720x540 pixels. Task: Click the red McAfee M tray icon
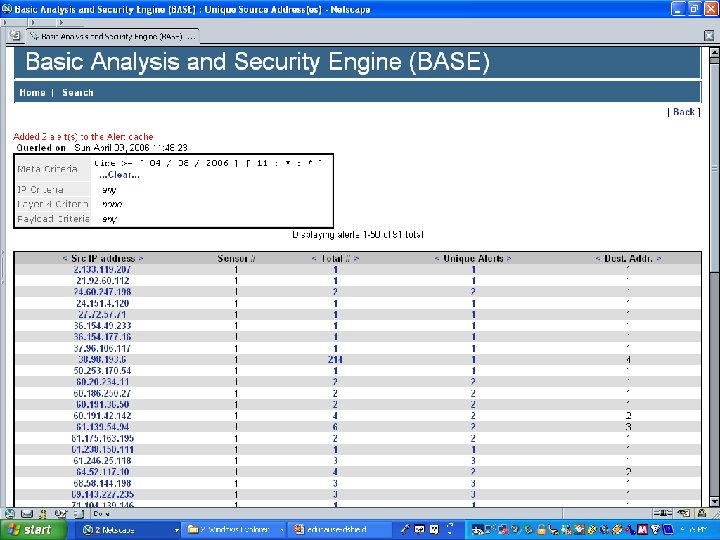[642, 530]
